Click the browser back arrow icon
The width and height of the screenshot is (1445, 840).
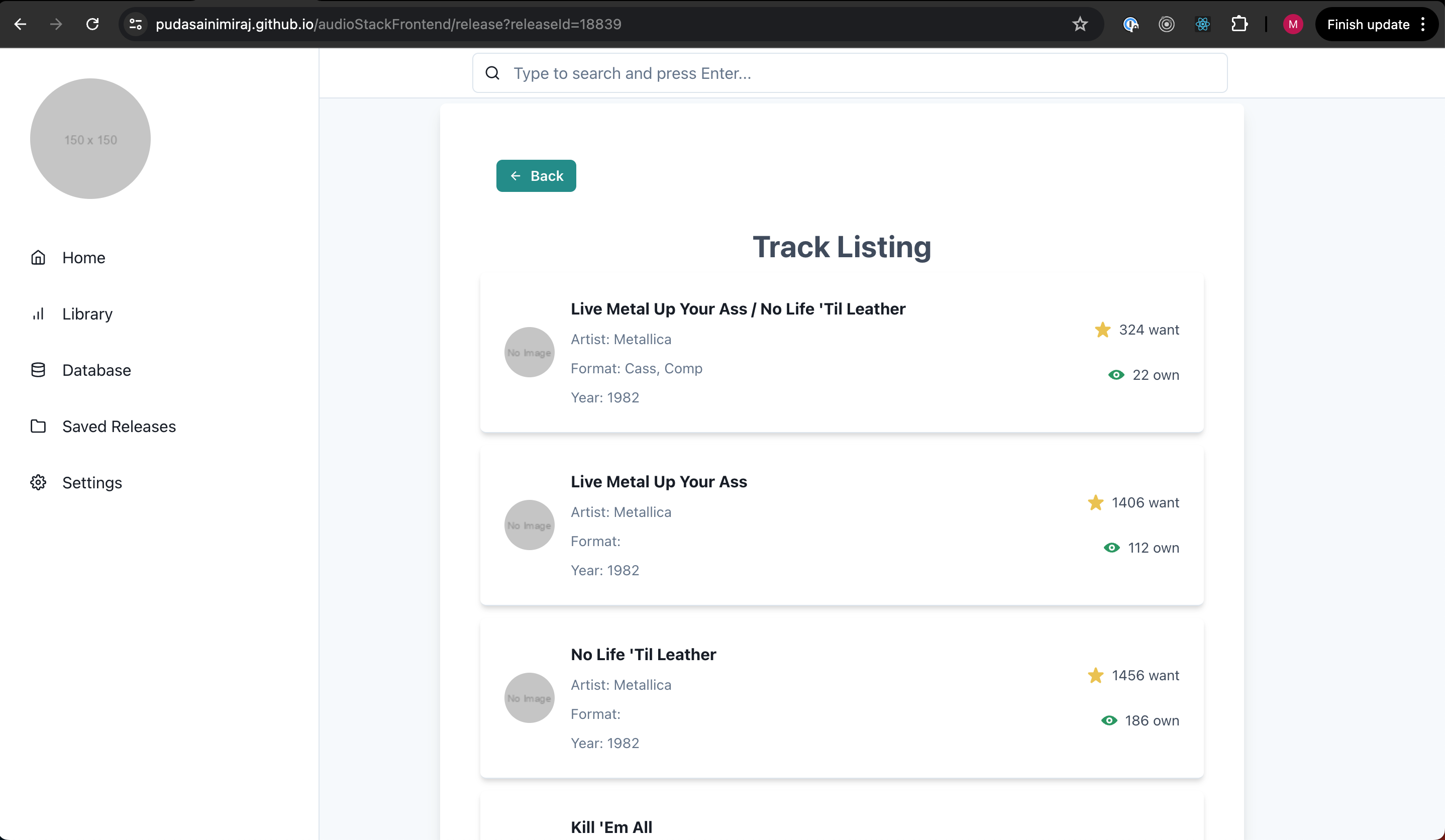(x=21, y=24)
